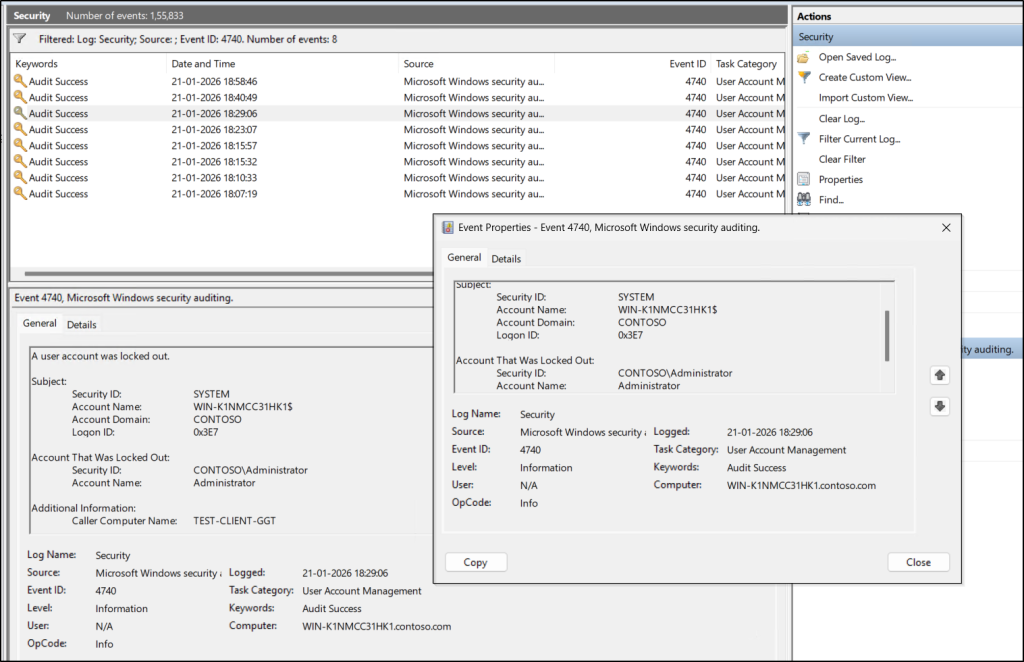This screenshot has height=662, width=1024.
Task: Open the General tab of Event Properties
Action: [464, 258]
